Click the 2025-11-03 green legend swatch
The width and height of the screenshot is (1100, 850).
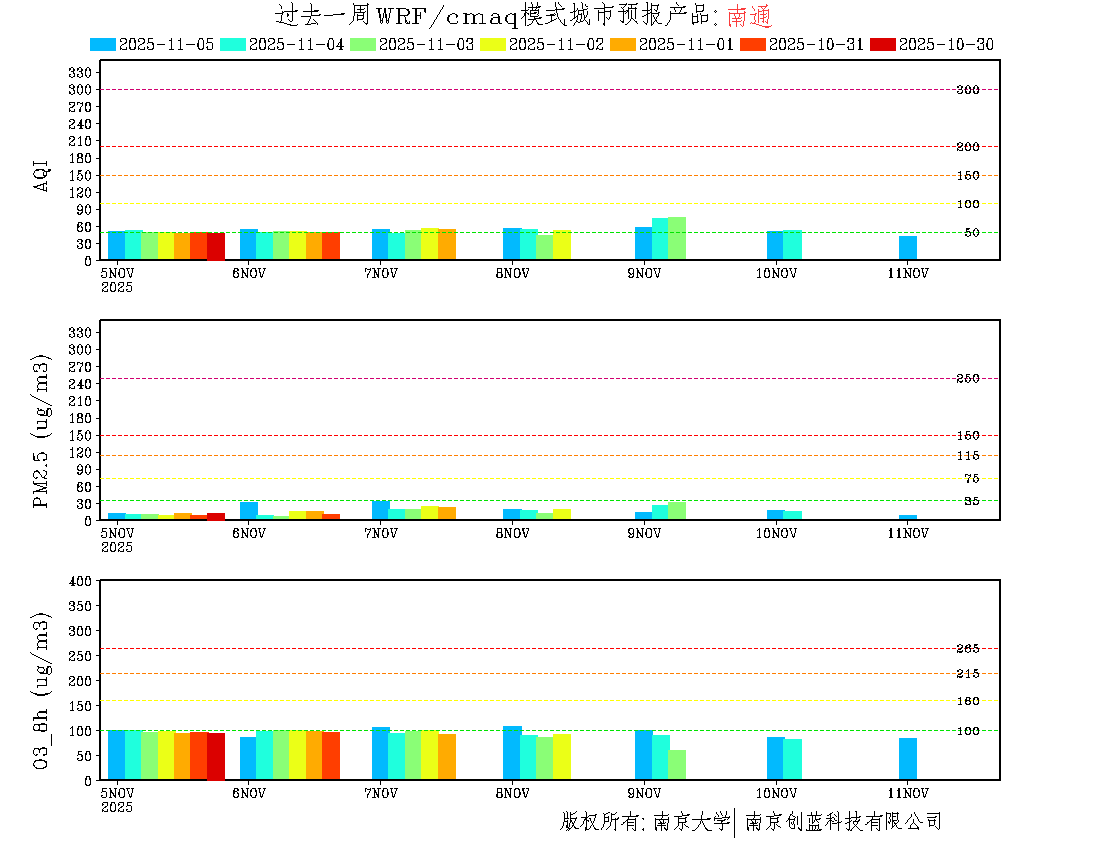[x=363, y=44]
